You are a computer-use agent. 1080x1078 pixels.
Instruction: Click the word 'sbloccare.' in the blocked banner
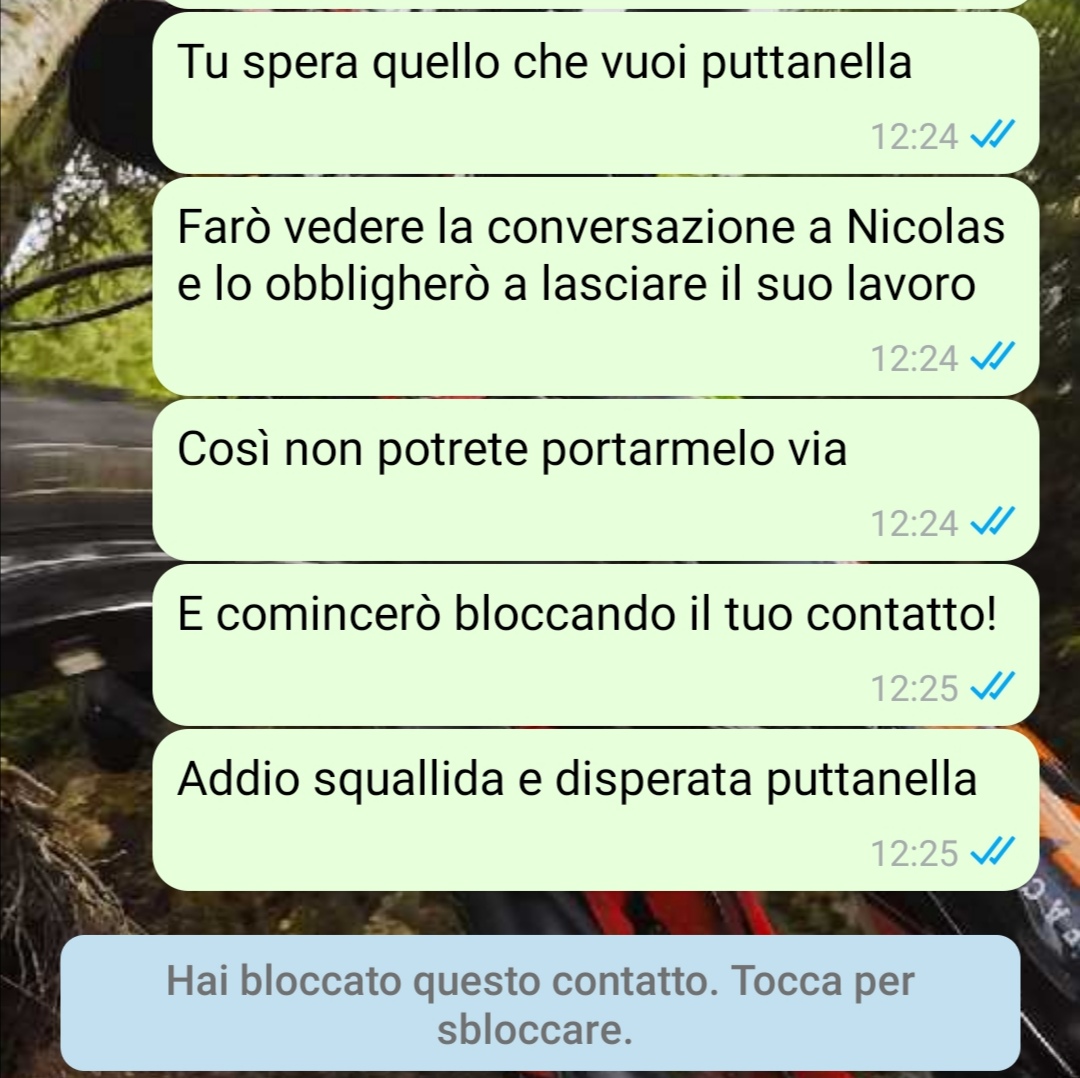[x=534, y=1030]
